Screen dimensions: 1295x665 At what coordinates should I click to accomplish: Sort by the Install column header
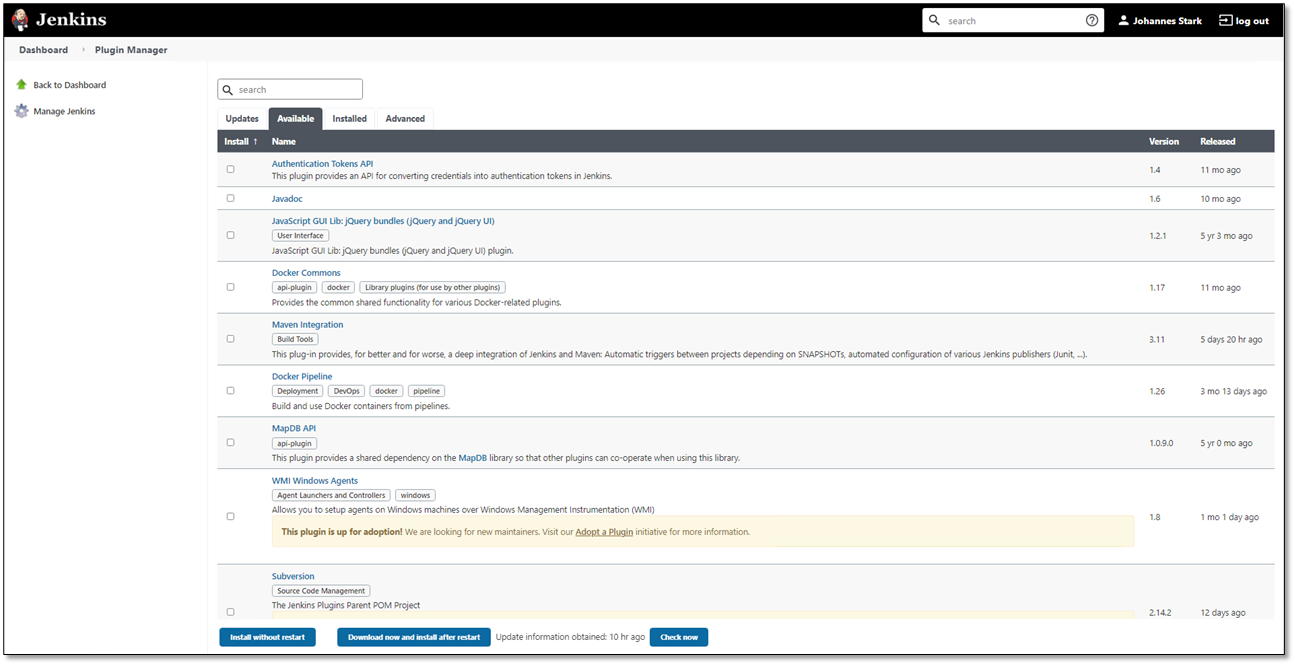(241, 141)
